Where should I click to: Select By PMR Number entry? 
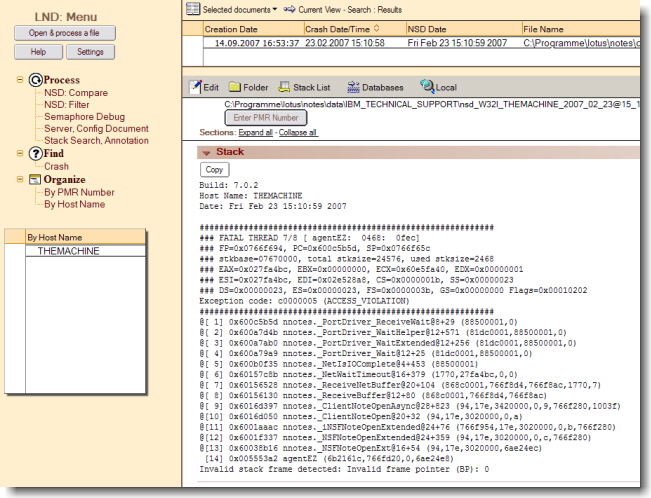79,193
